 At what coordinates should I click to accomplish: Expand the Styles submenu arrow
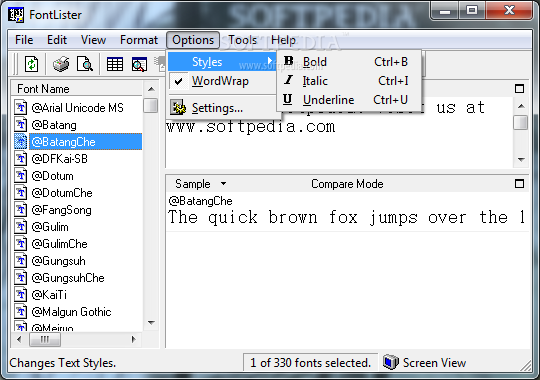pyautogui.click(x=270, y=61)
